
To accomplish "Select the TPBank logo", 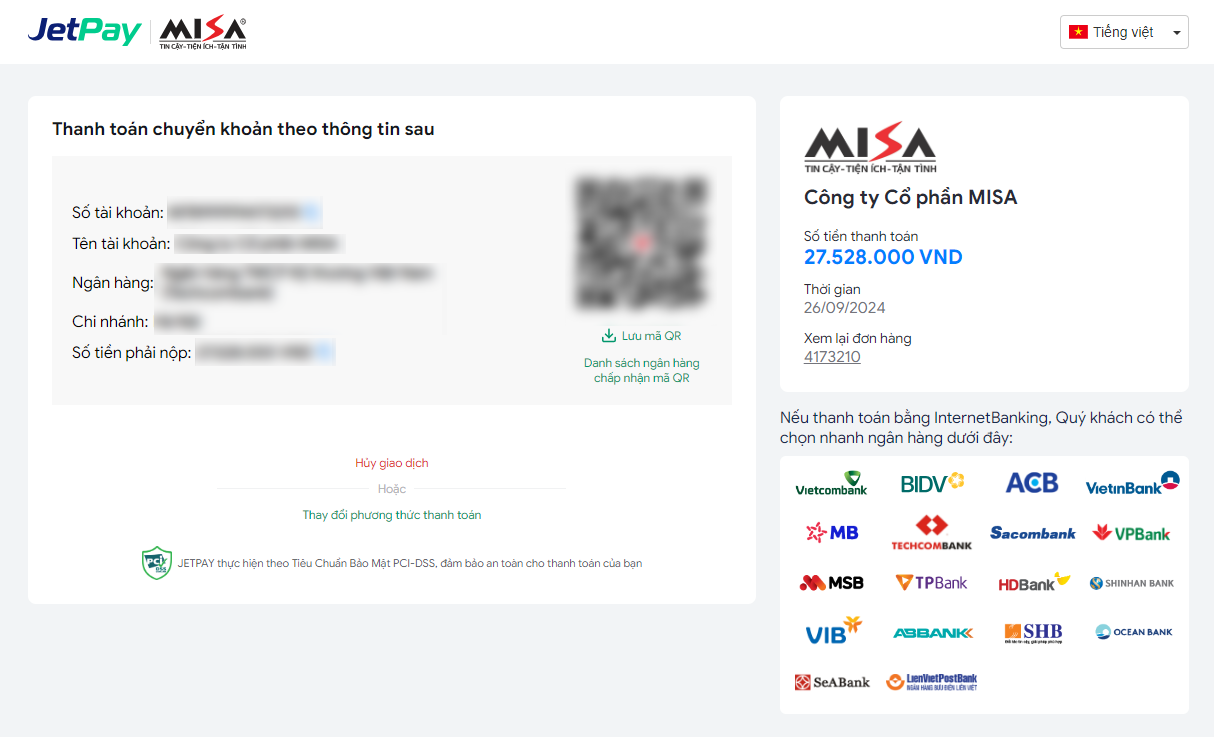I will 931,582.
